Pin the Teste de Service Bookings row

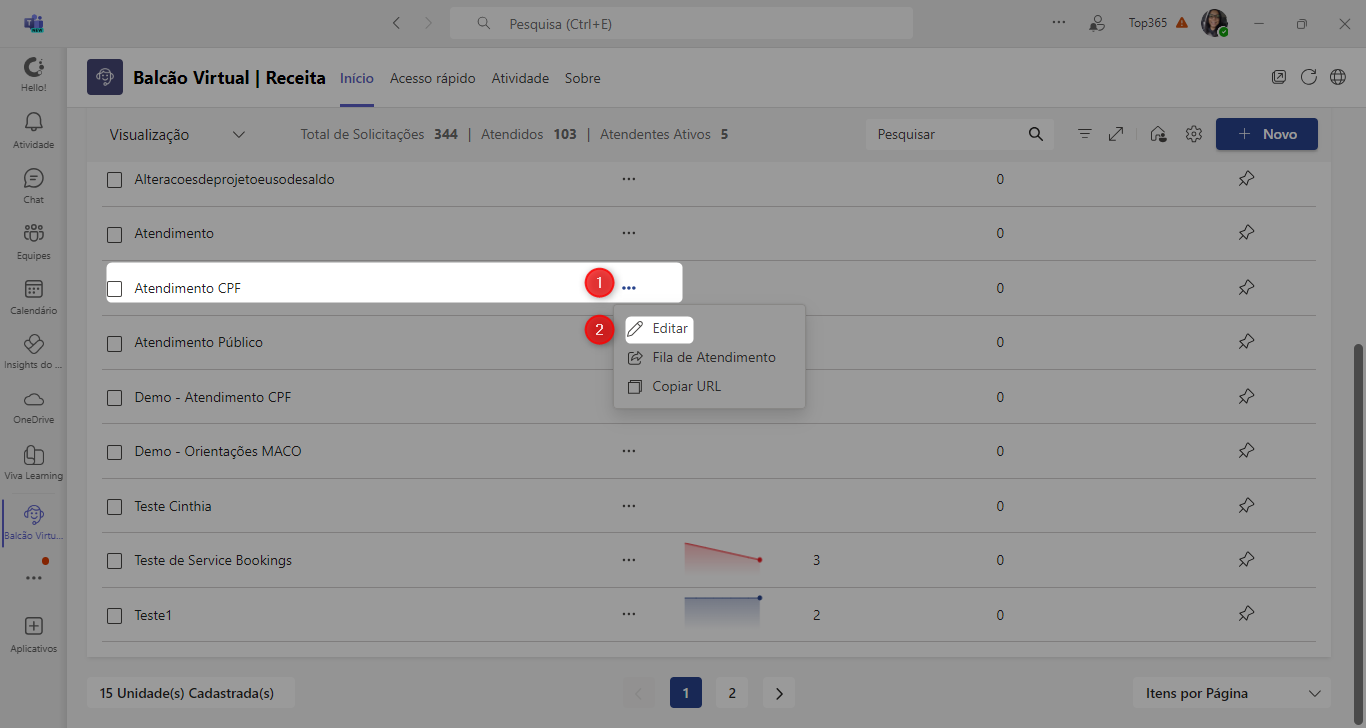point(1246,560)
